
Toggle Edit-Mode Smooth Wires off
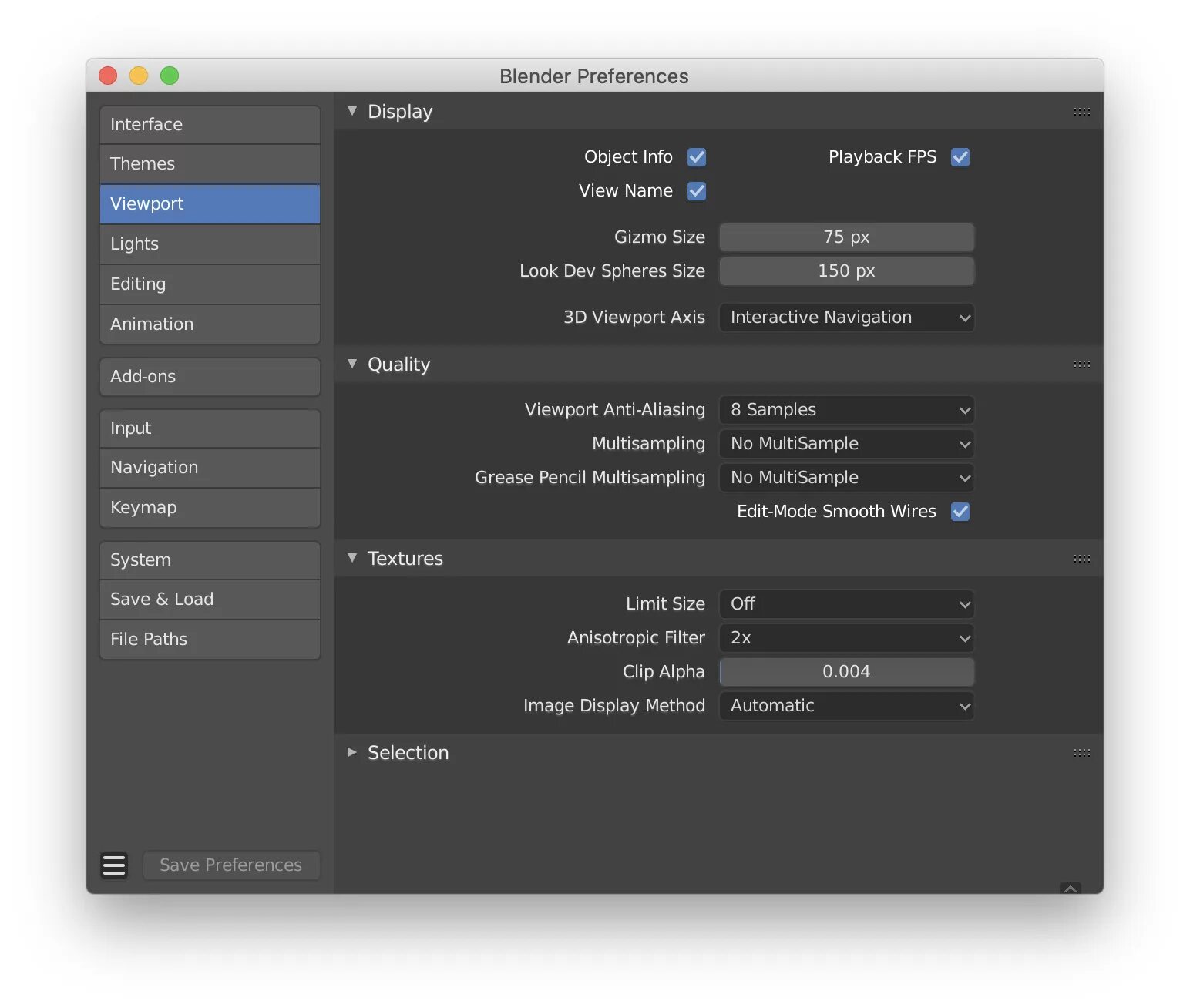tap(960, 512)
